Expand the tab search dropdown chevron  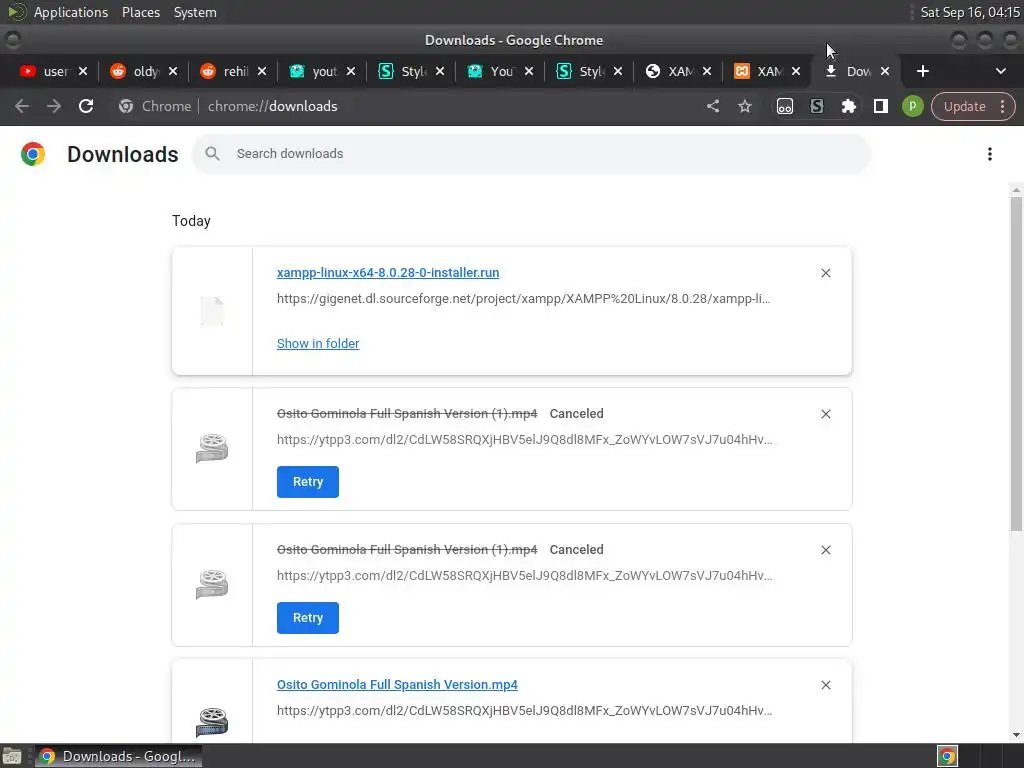point(1000,71)
